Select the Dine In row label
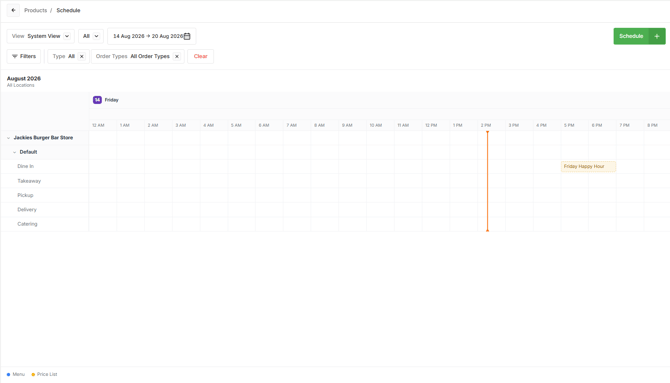This screenshot has width=670, height=383. click(x=26, y=166)
